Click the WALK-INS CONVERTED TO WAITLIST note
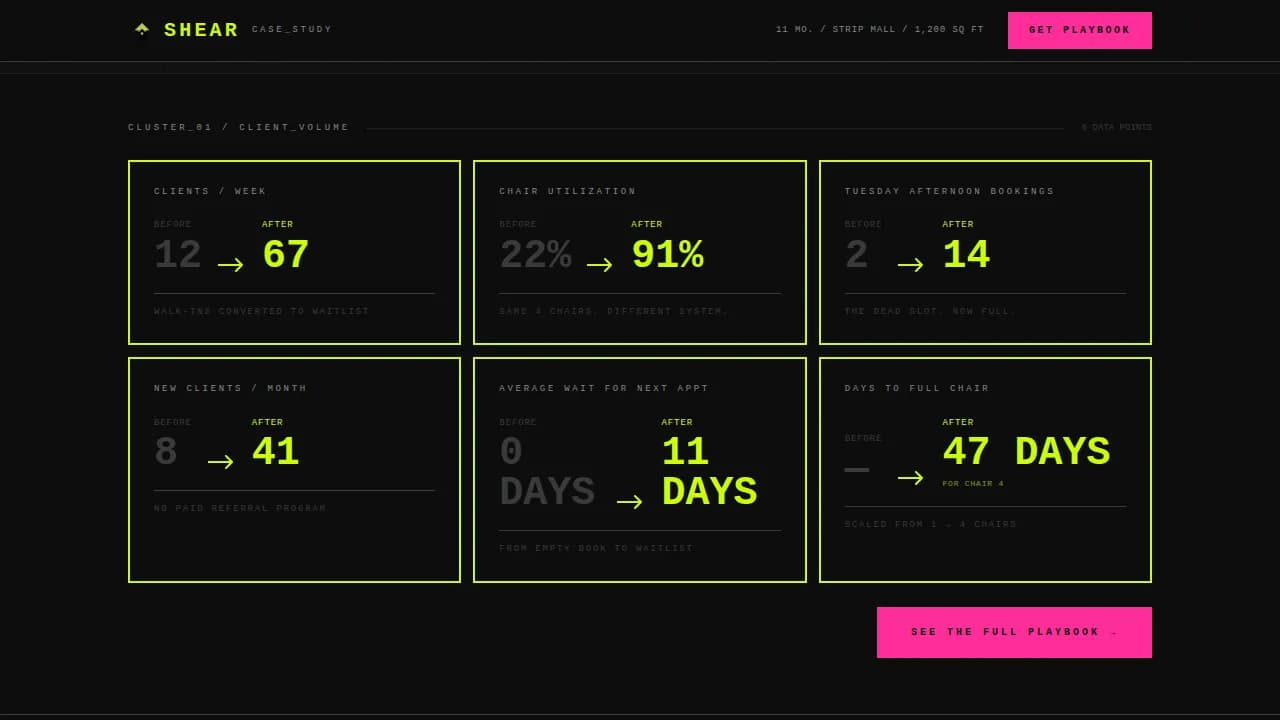This screenshot has width=1280, height=720. pyautogui.click(x=262, y=312)
